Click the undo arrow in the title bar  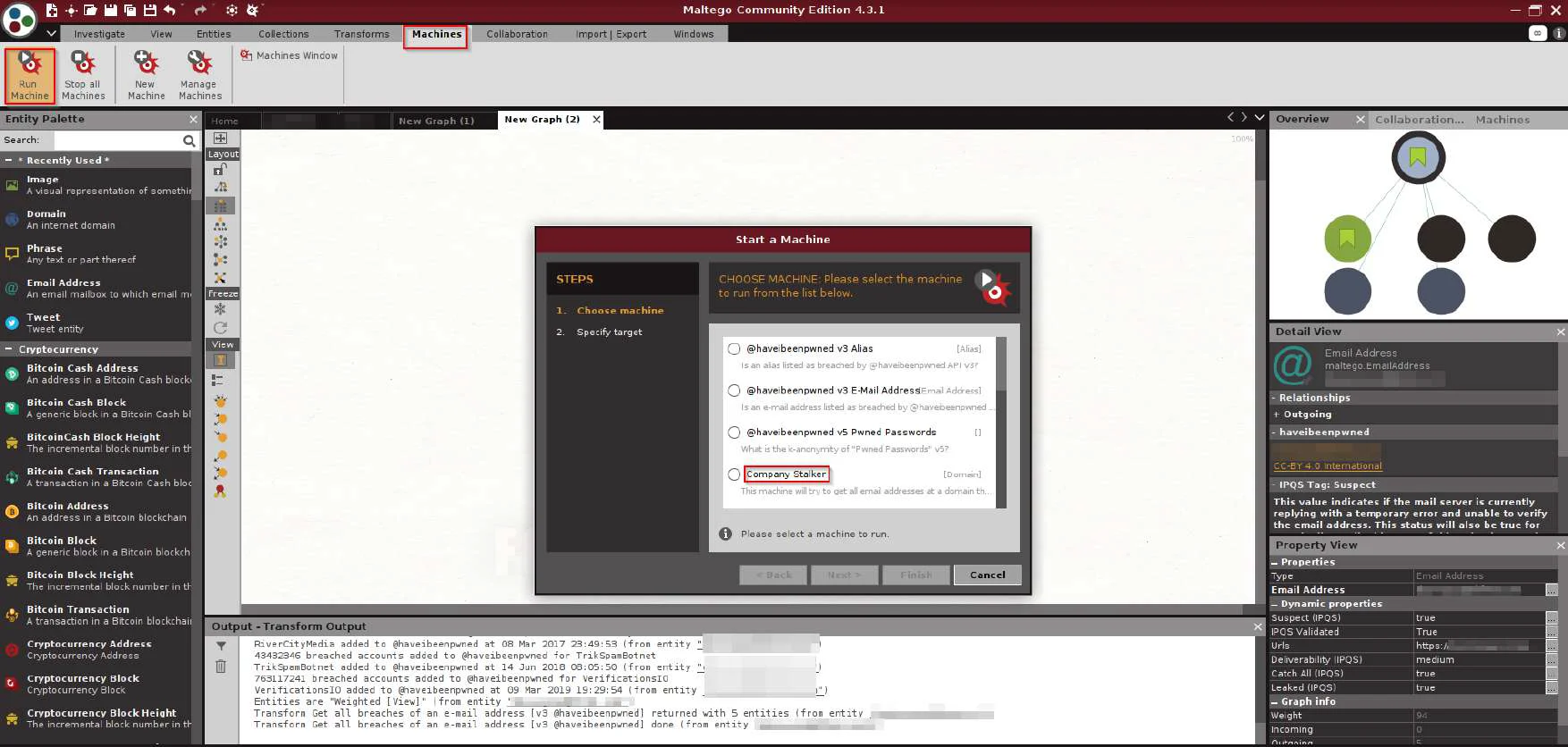click(171, 10)
